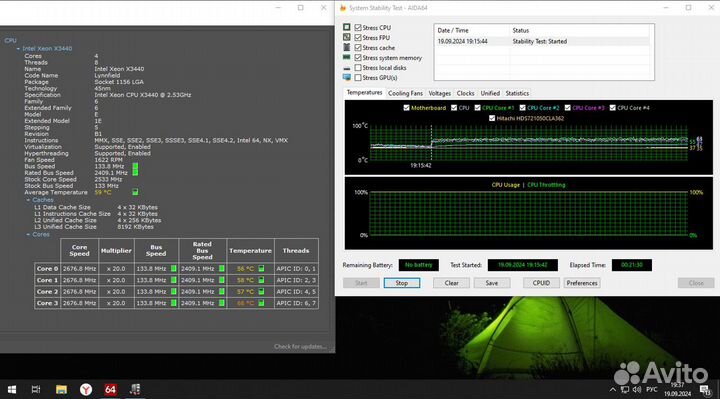Toggle CPU Core #3 graph checkbox

568,108
